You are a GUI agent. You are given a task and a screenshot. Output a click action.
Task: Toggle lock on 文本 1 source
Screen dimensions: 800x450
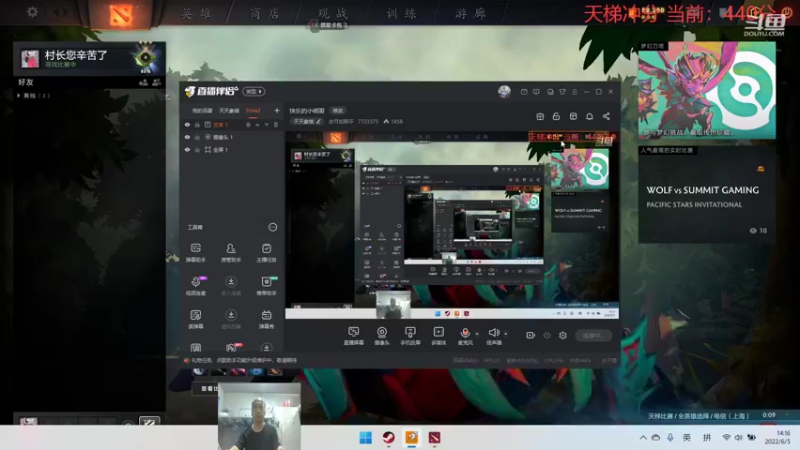pyautogui.click(x=197, y=124)
